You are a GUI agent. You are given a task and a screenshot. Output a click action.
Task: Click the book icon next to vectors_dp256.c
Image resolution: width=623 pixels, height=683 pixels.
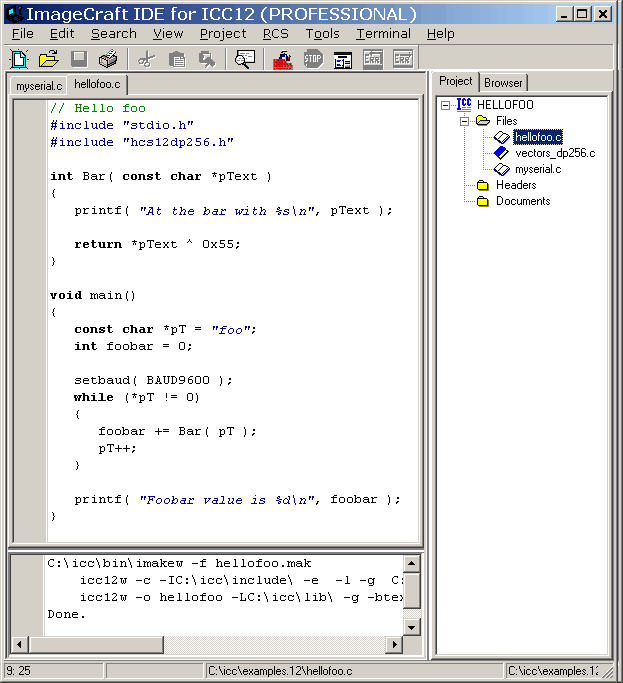[501, 153]
